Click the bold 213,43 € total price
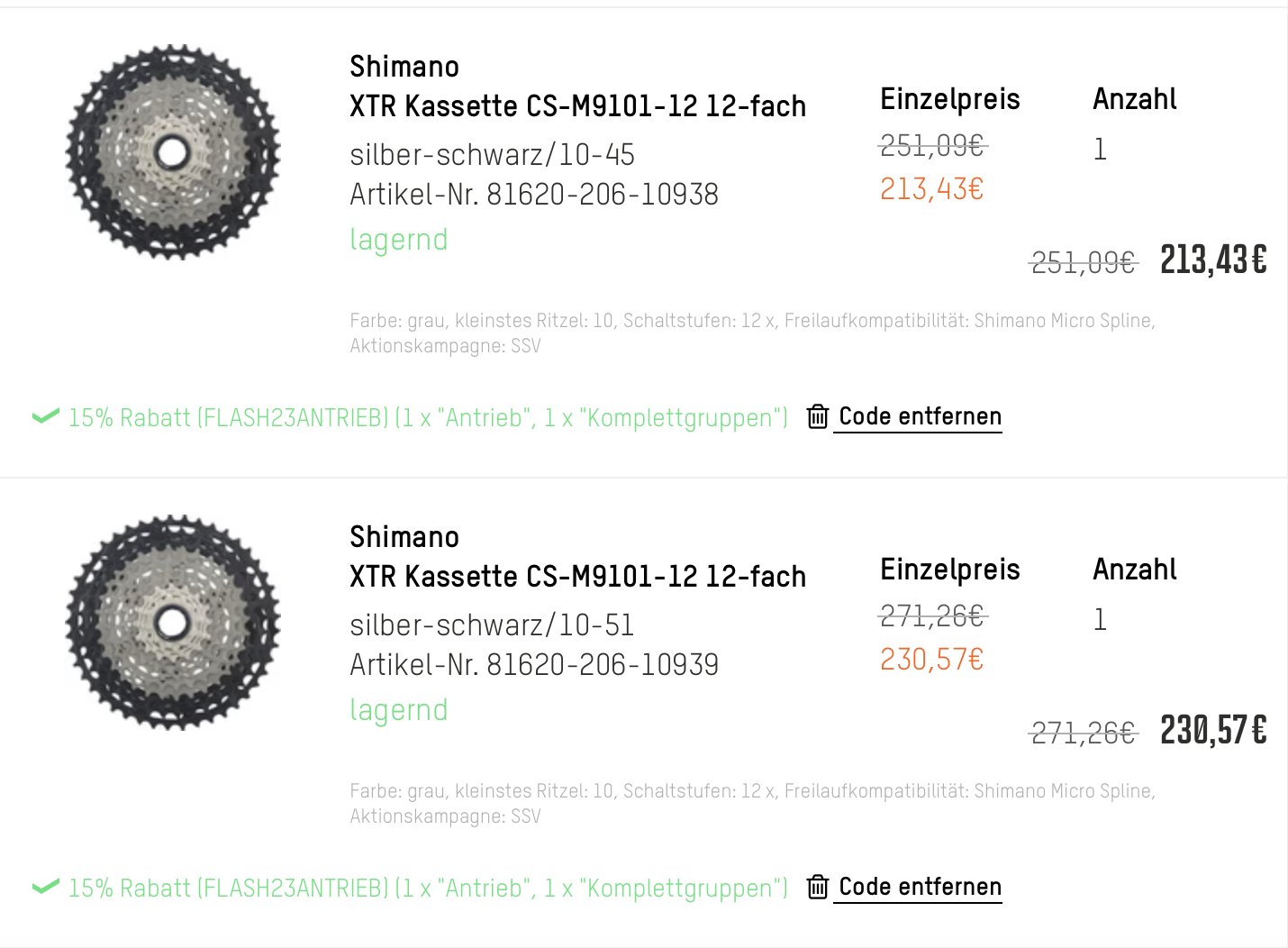The image size is (1288, 948). (x=1212, y=260)
